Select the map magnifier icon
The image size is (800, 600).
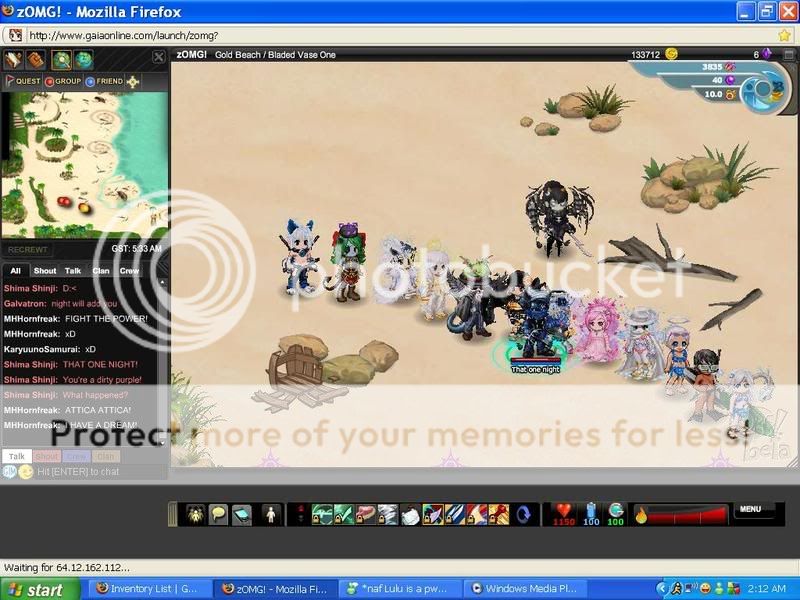(x=61, y=60)
